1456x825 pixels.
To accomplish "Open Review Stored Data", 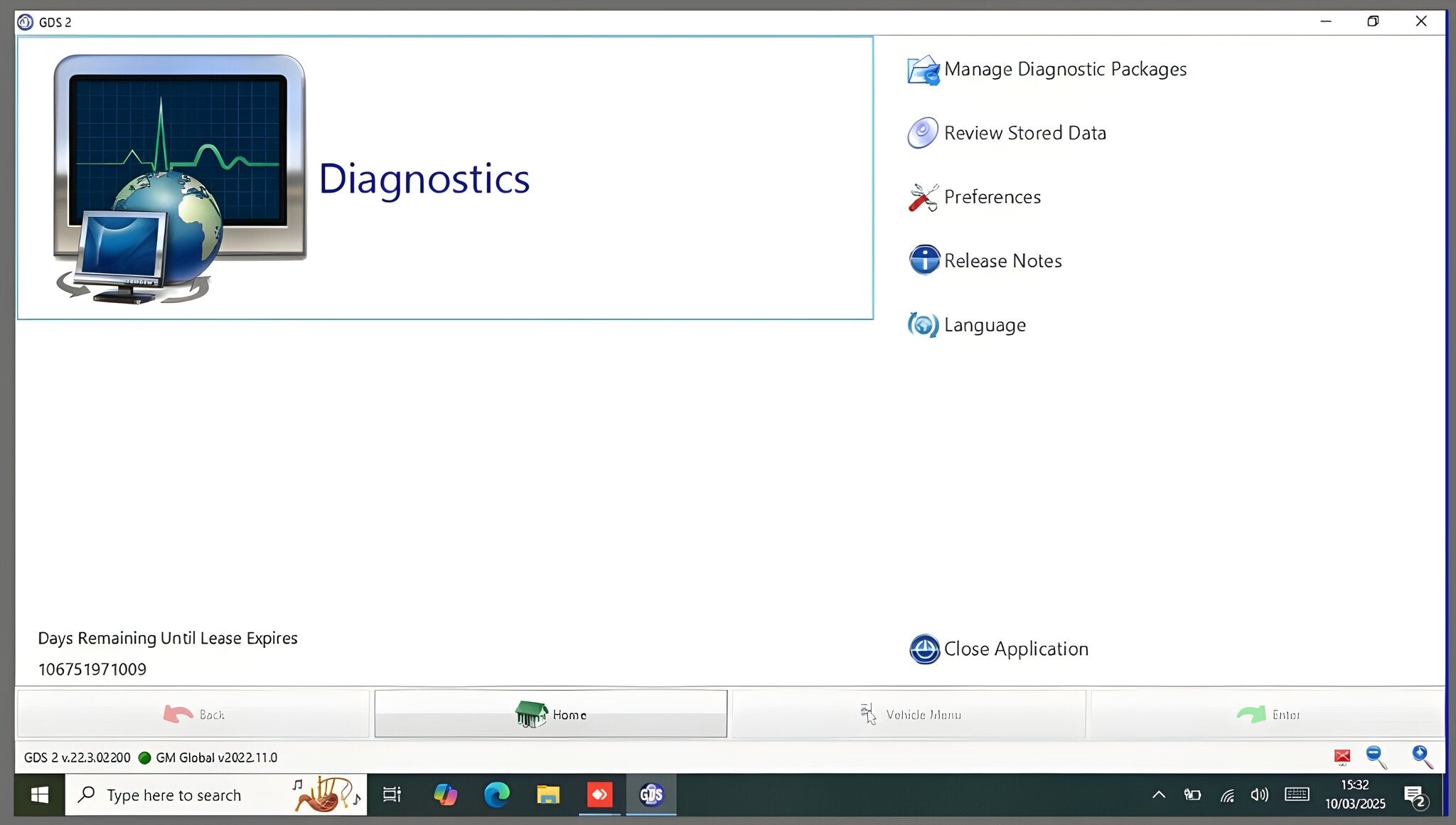I will 1024,132.
